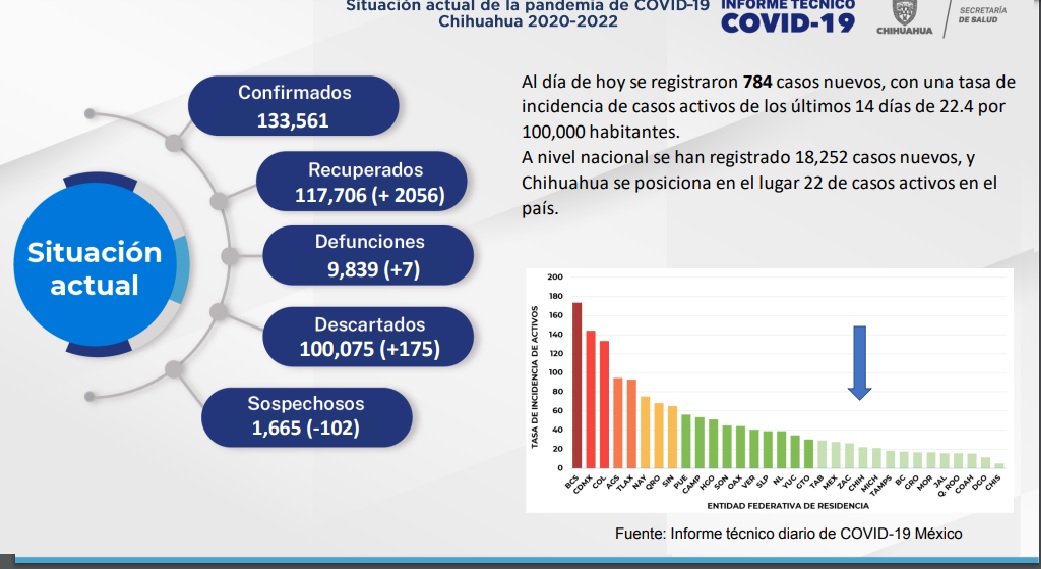Select the Sospechosos 1,665 pill

click(x=306, y=417)
